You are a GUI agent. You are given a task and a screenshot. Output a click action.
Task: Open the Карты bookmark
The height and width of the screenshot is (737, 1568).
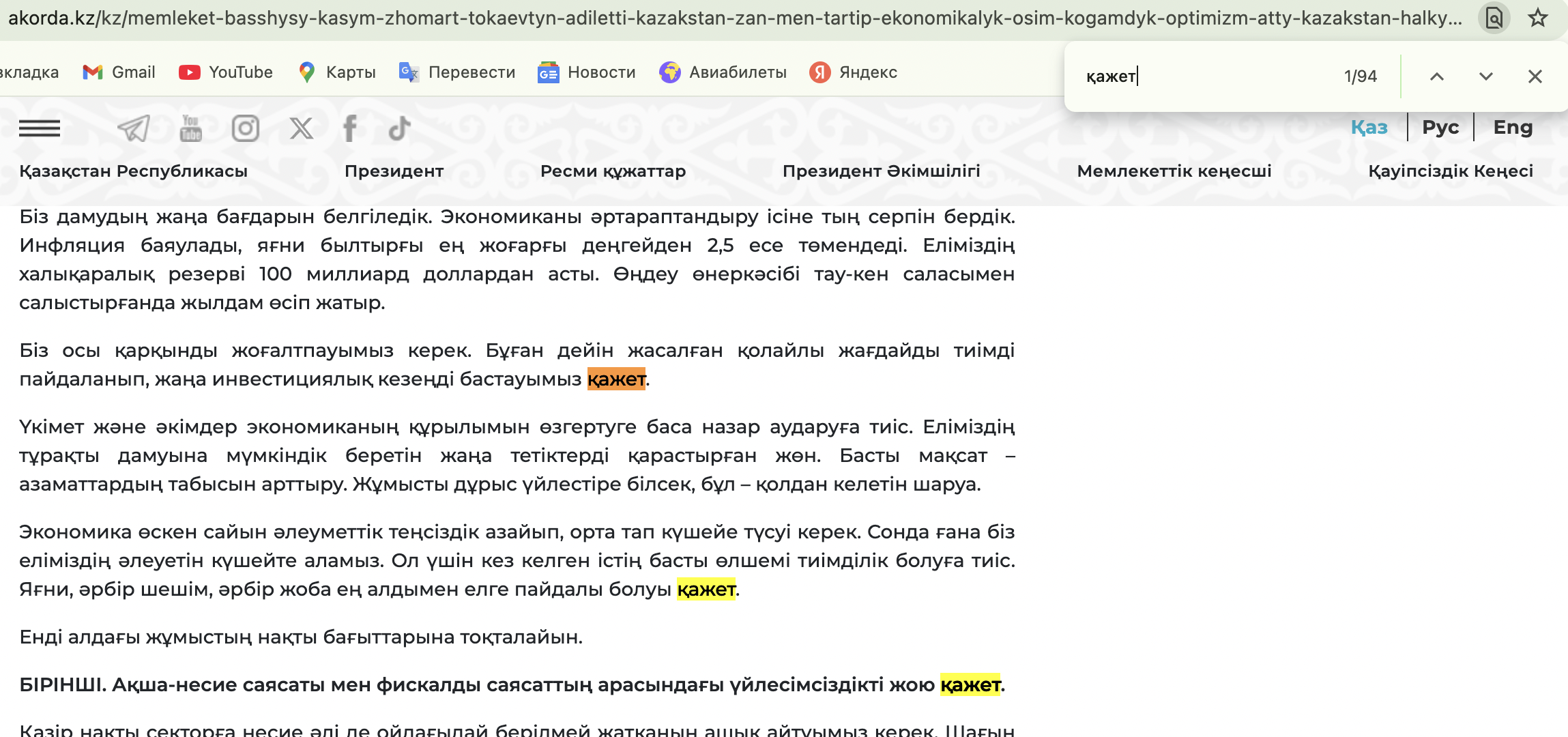337,72
